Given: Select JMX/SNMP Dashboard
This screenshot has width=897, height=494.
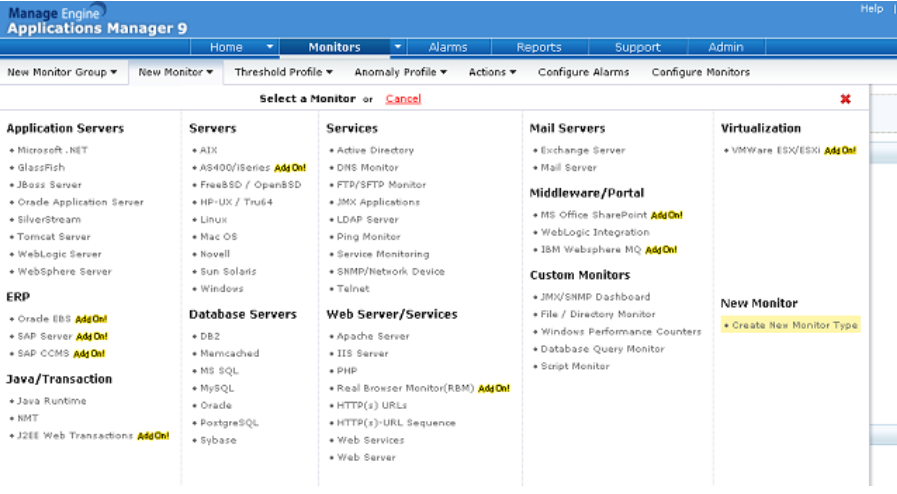Looking at the screenshot, I should pyautogui.click(x=596, y=297).
